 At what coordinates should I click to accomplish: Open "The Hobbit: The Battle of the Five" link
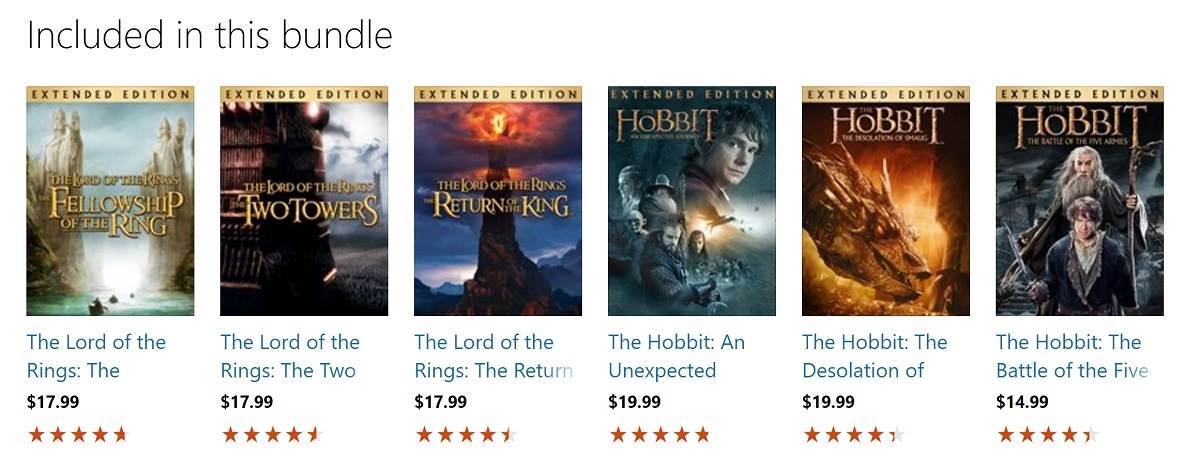tap(1072, 356)
